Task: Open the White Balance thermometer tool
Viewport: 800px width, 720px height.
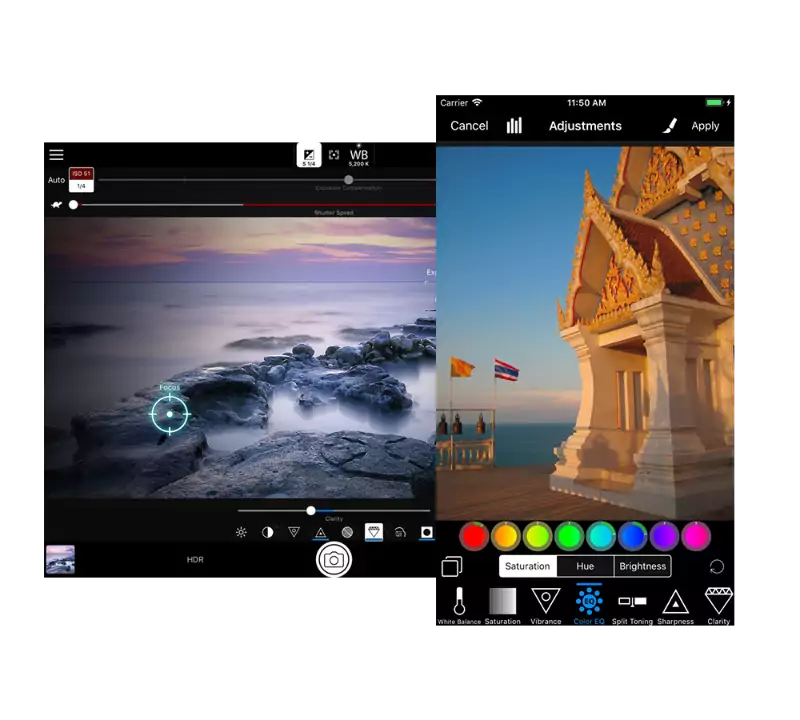Action: pos(459,605)
